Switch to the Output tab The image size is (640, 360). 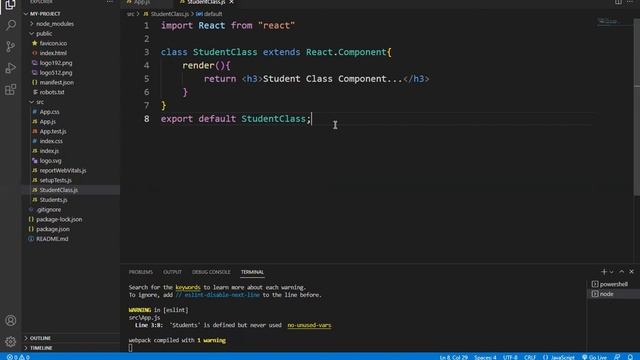click(x=172, y=272)
